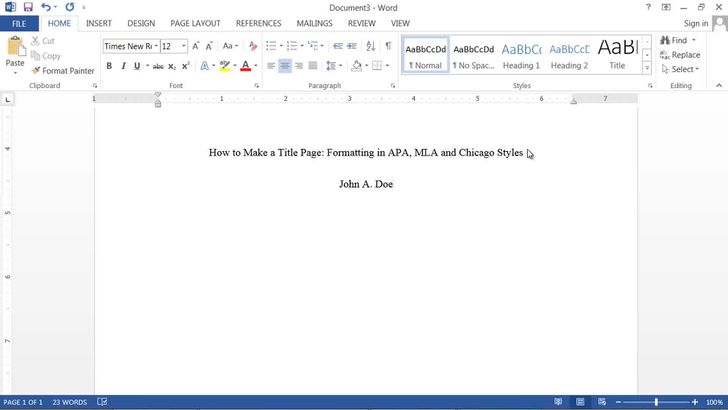Switch to the DESIGN tab
This screenshot has height=410, width=728.
pyautogui.click(x=141, y=23)
